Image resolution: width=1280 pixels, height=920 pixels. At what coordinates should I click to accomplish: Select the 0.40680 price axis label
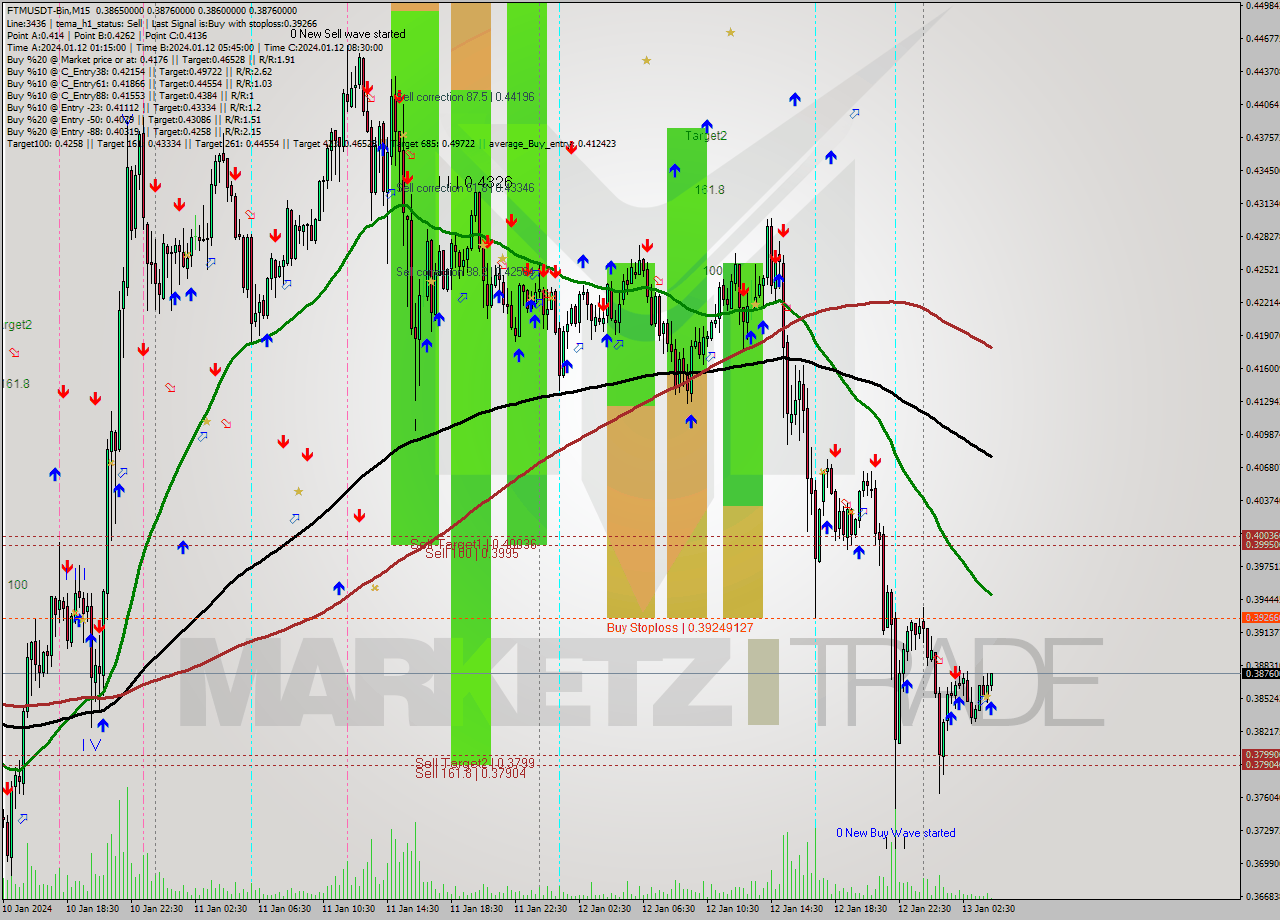[1262, 467]
